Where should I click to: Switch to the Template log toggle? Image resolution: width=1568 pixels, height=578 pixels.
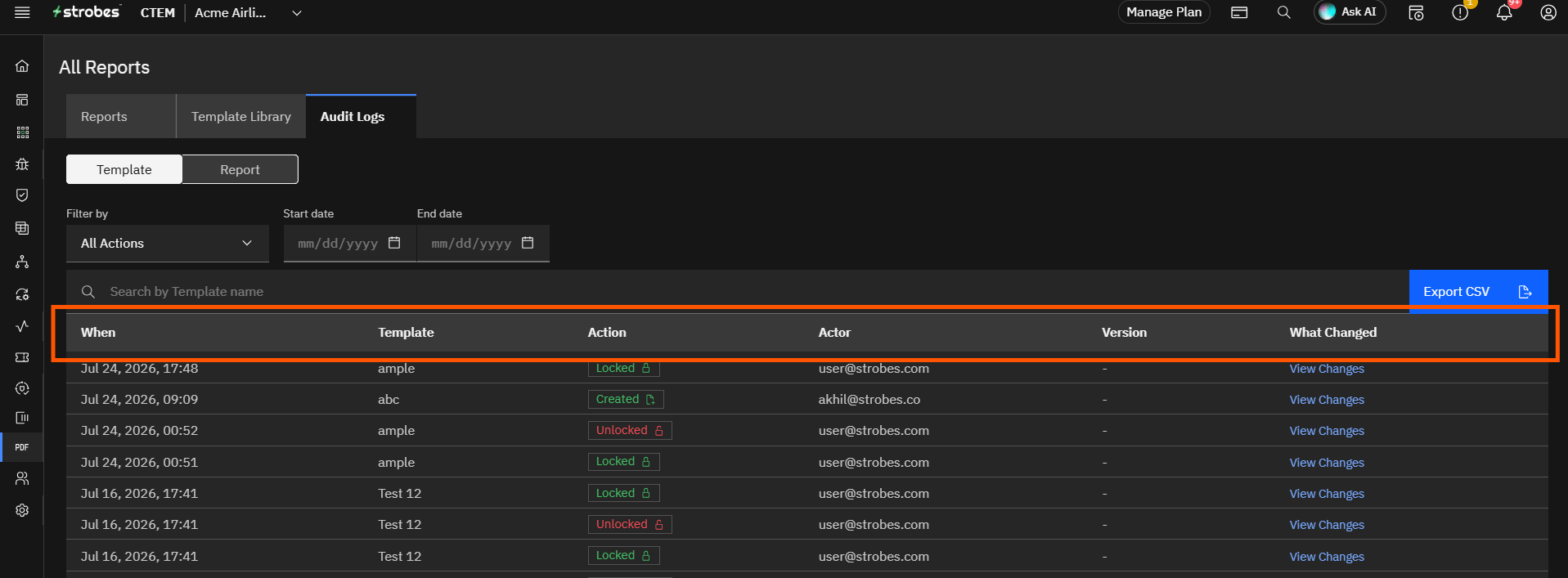[x=124, y=169]
